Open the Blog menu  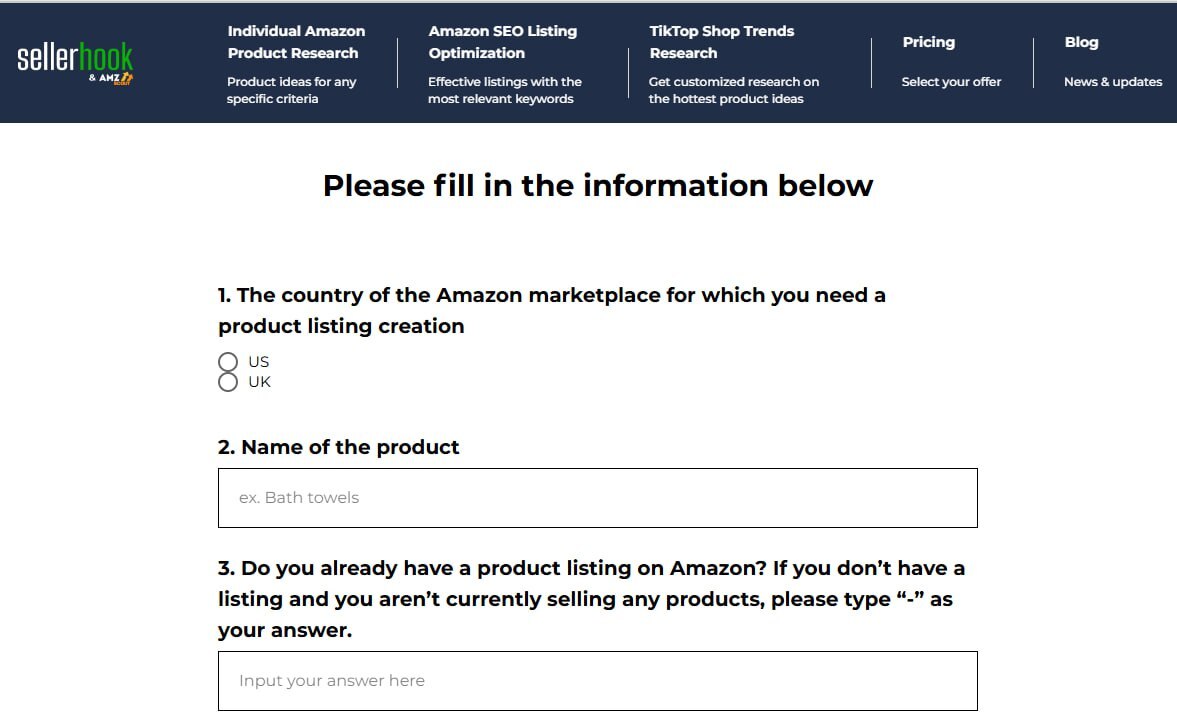(x=1081, y=42)
